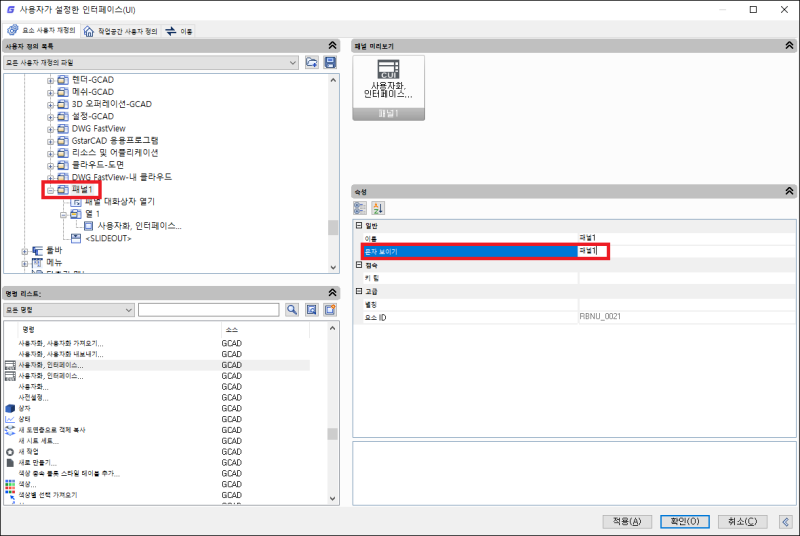Collapse the 패널1 tree node
This screenshot has height=536, width=800.
click(51, 190)
